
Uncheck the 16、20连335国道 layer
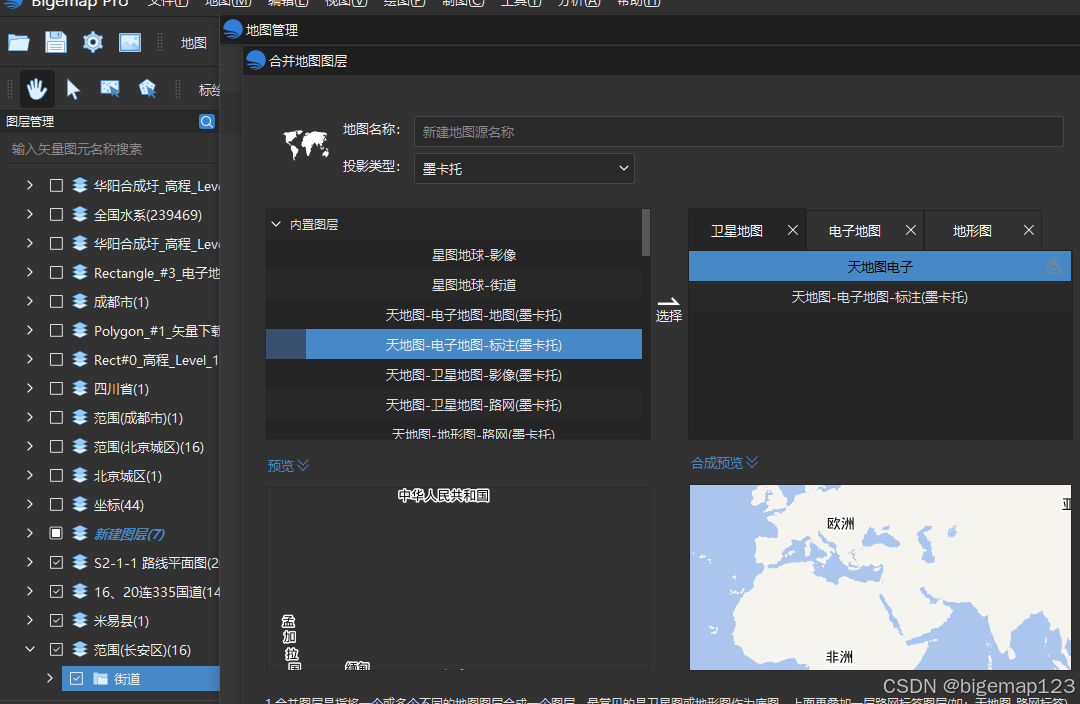click(56, 591)
